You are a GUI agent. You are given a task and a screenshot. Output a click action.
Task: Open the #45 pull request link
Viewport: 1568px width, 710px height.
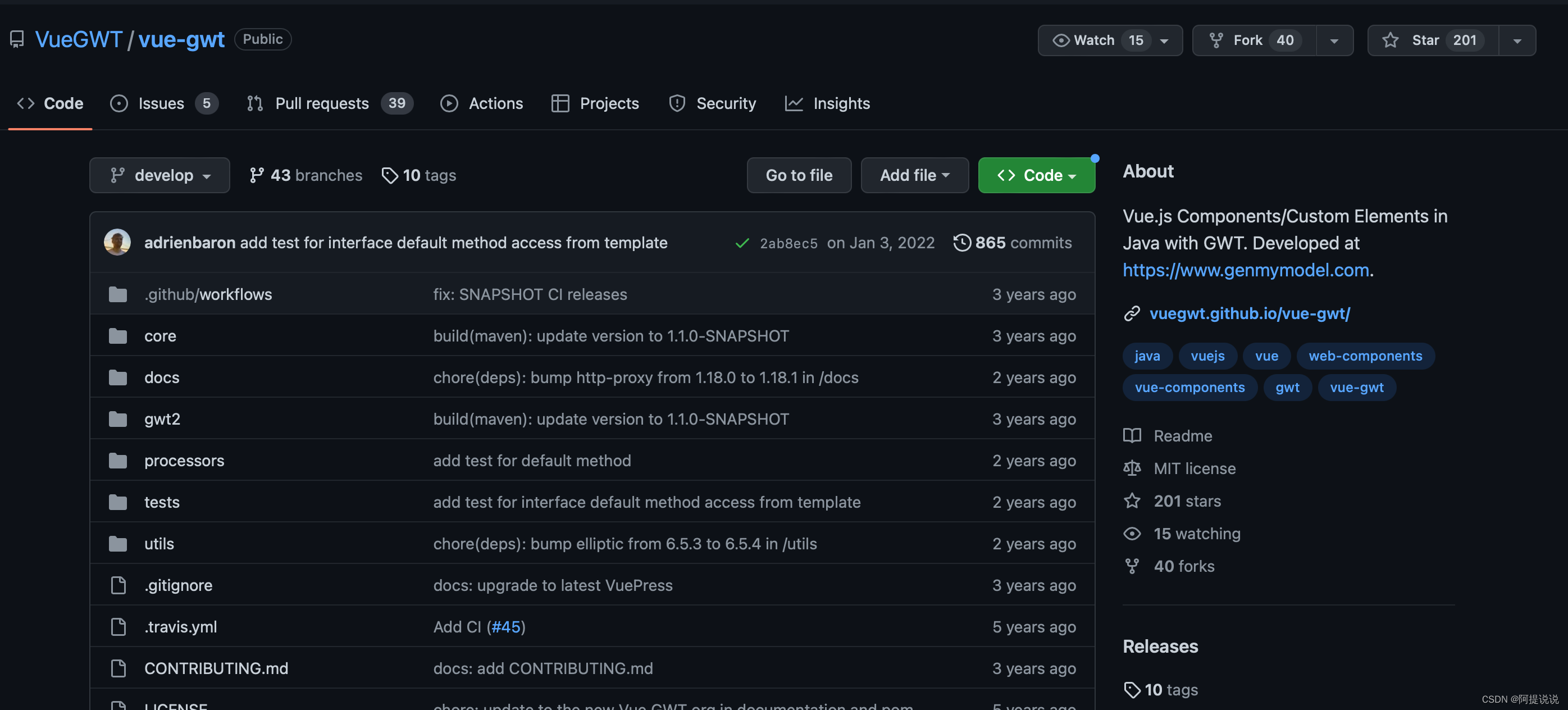coord(506,626)
